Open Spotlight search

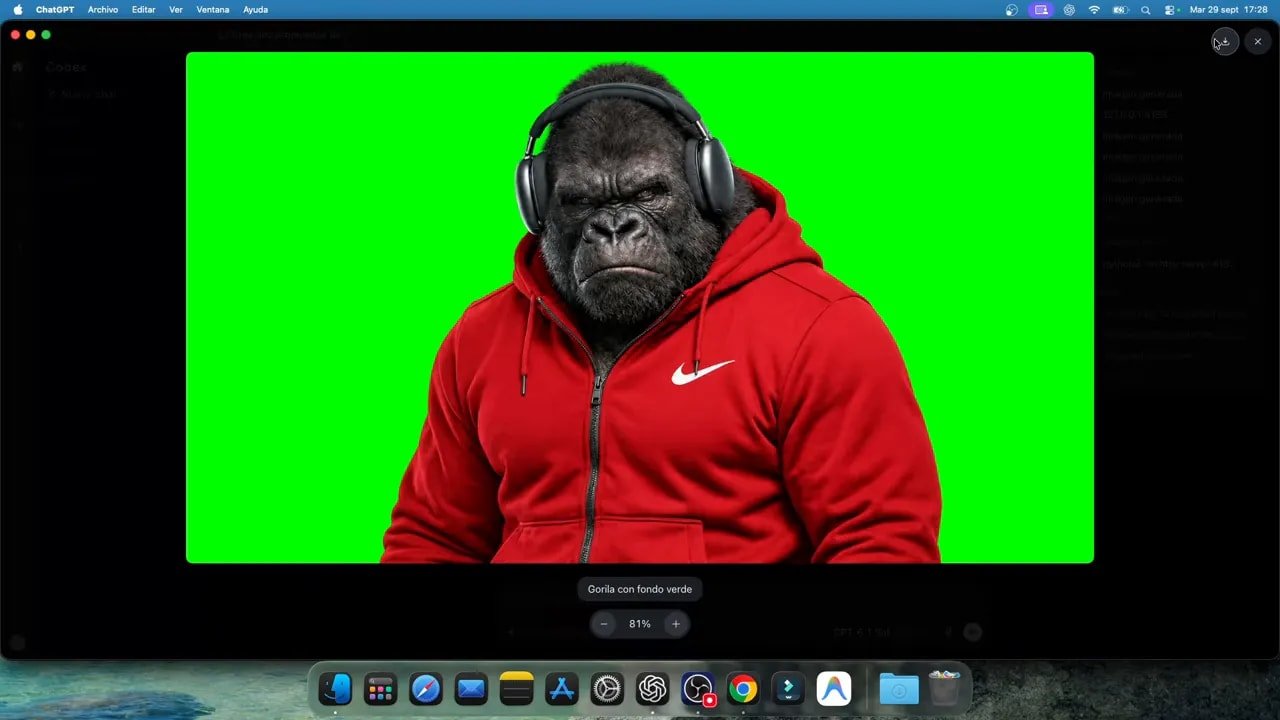(1146, 9)
